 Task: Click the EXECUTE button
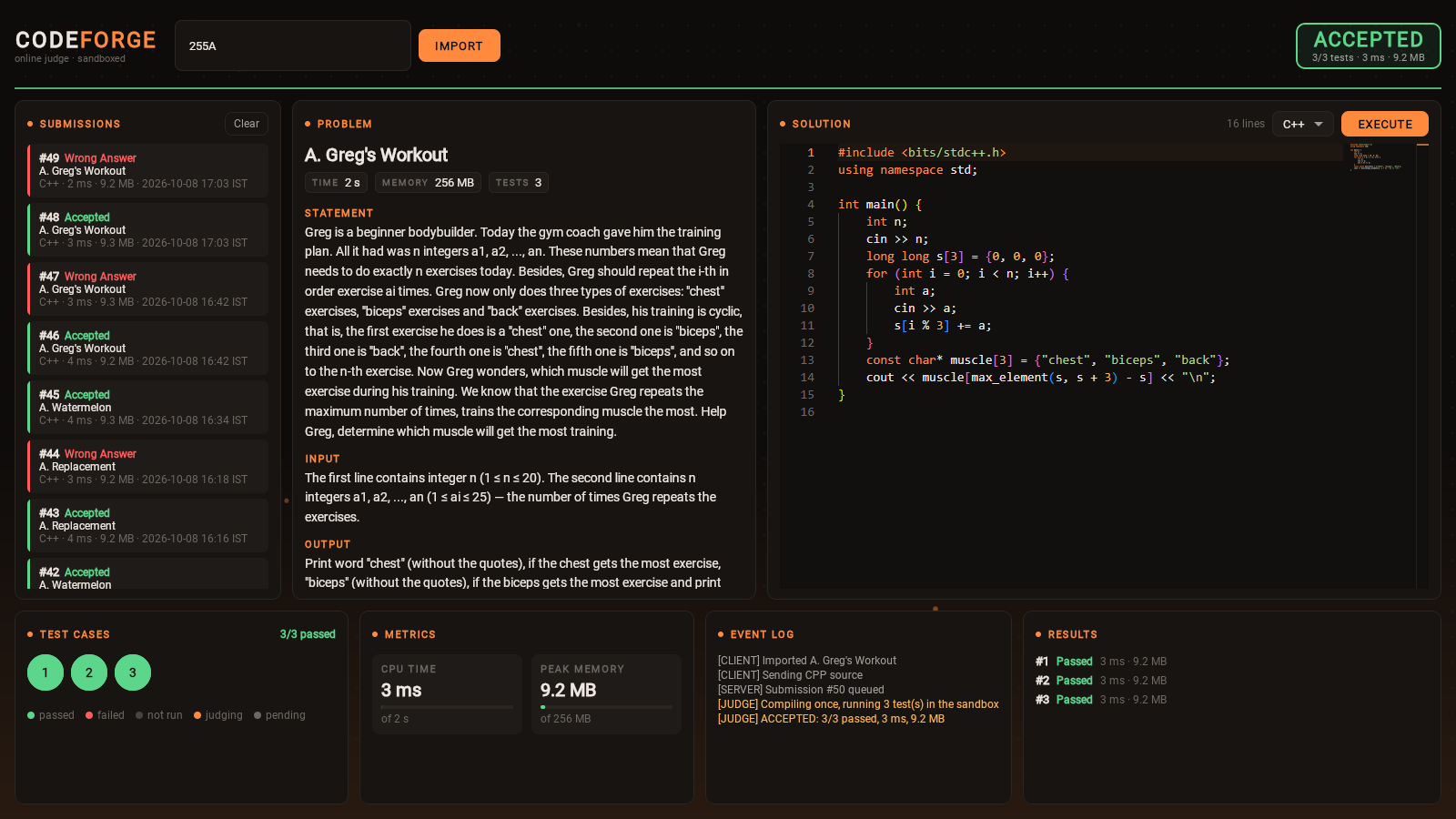(x=1385, y=124)
